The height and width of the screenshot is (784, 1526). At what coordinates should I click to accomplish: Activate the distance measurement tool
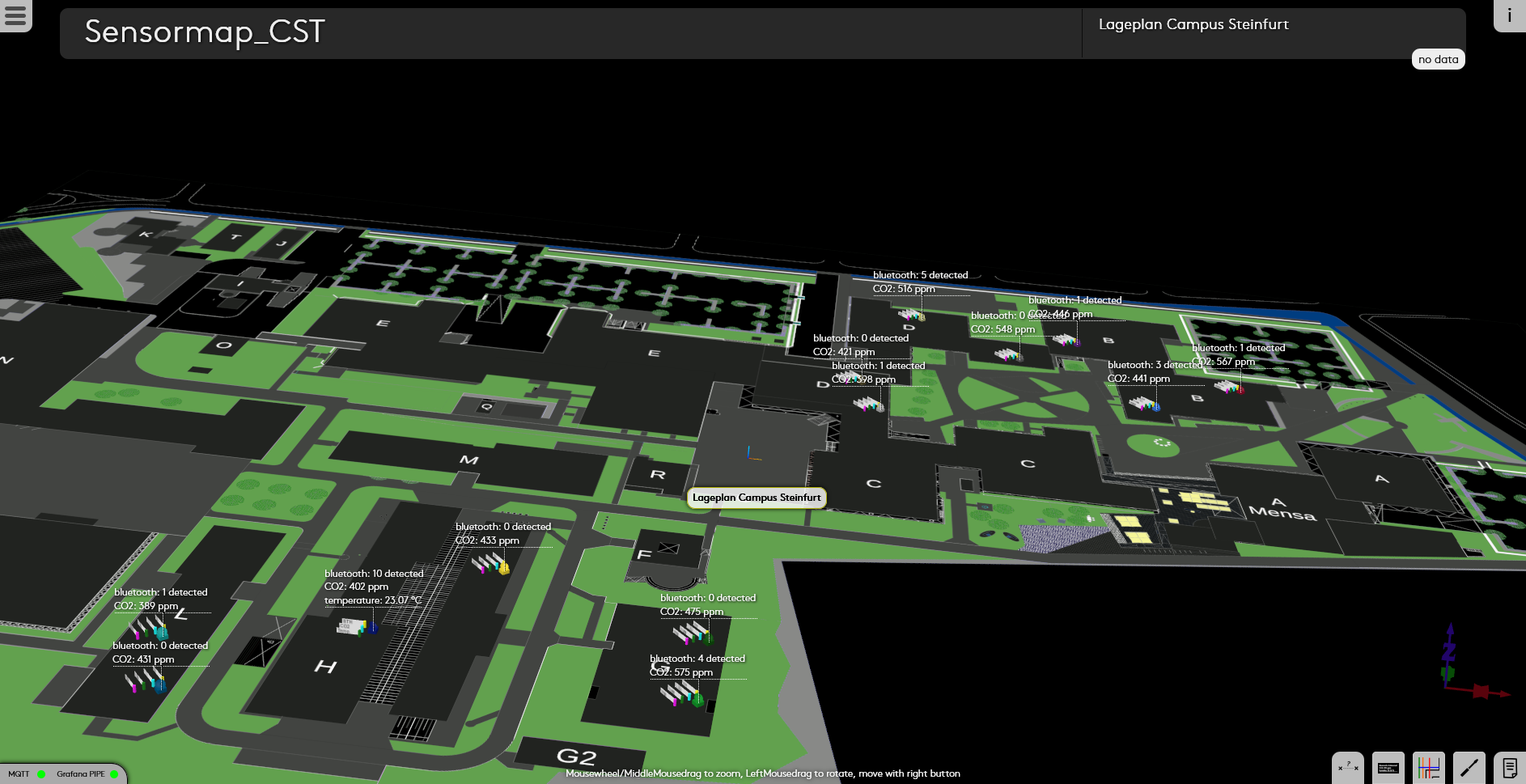click(1348, 767)
